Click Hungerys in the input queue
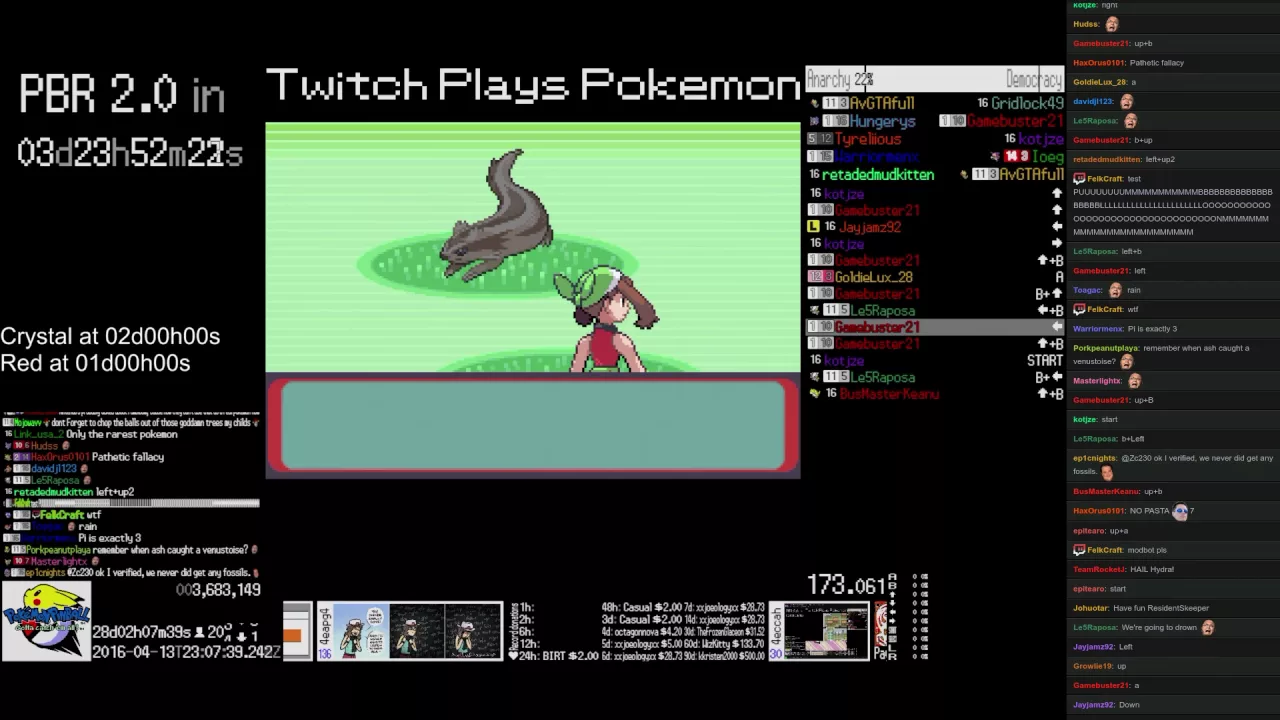 [882, 121]
